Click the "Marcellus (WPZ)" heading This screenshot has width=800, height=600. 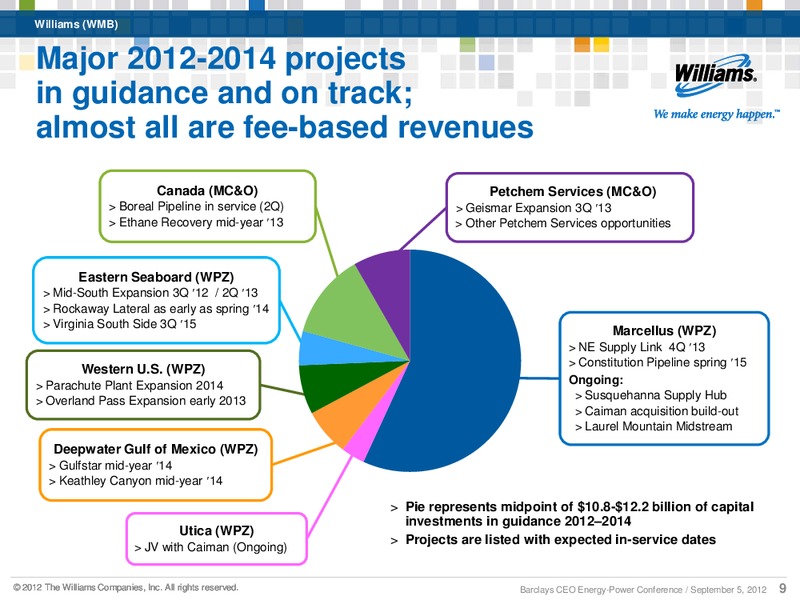(x=664, y=331)
